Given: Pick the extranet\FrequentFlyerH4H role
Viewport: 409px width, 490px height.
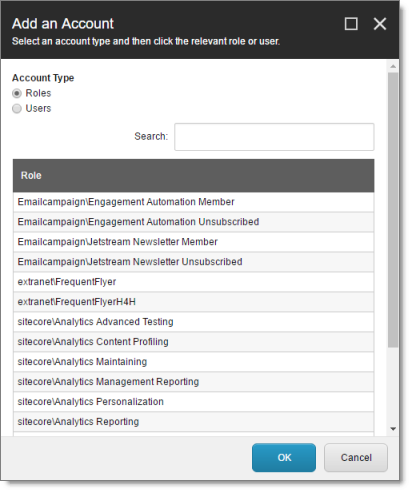Looking at the screenshot, I should tap(193, 302).
